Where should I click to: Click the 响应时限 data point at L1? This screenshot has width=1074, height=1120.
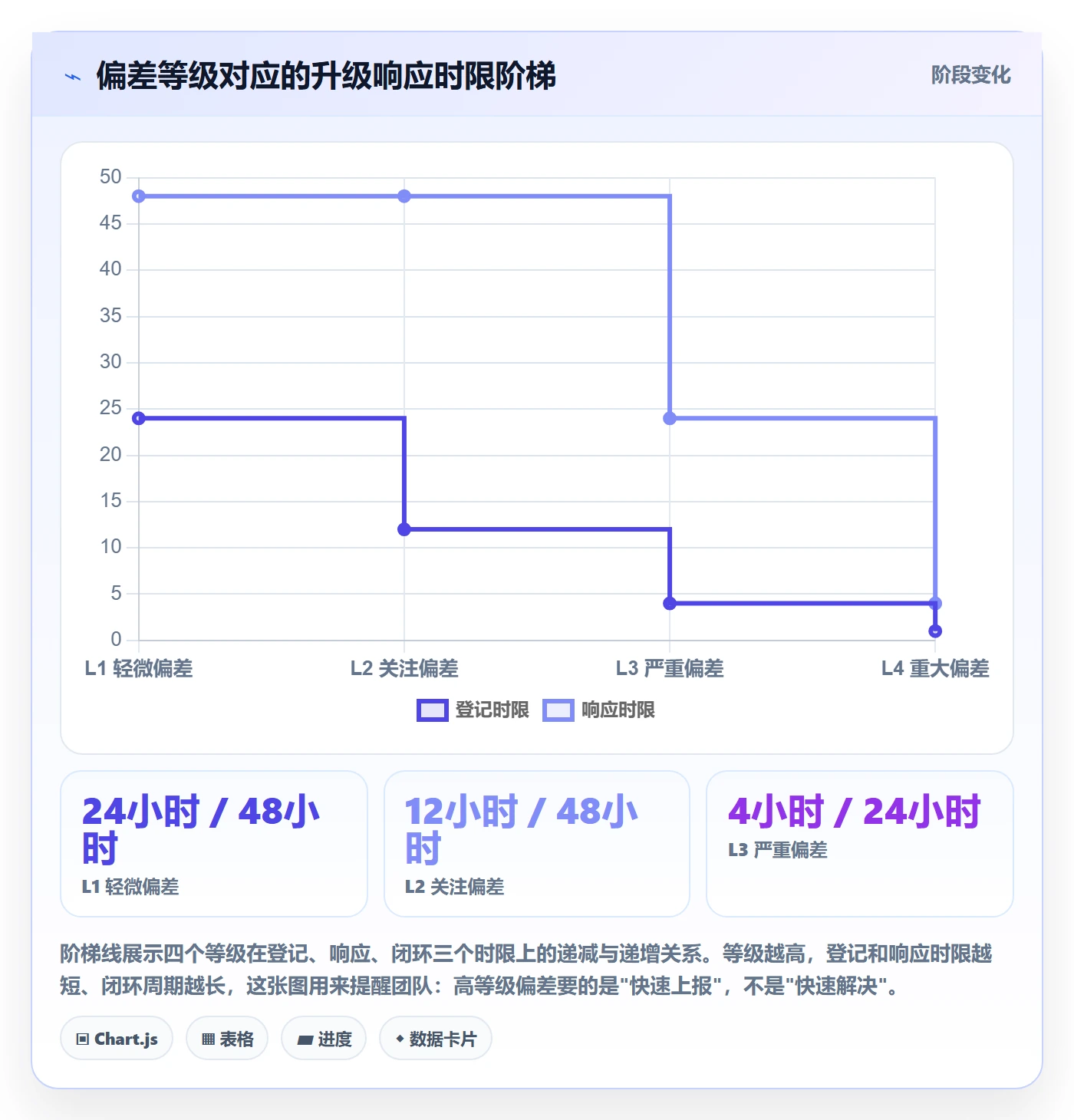pyautogui.click(x=139, y=196)
